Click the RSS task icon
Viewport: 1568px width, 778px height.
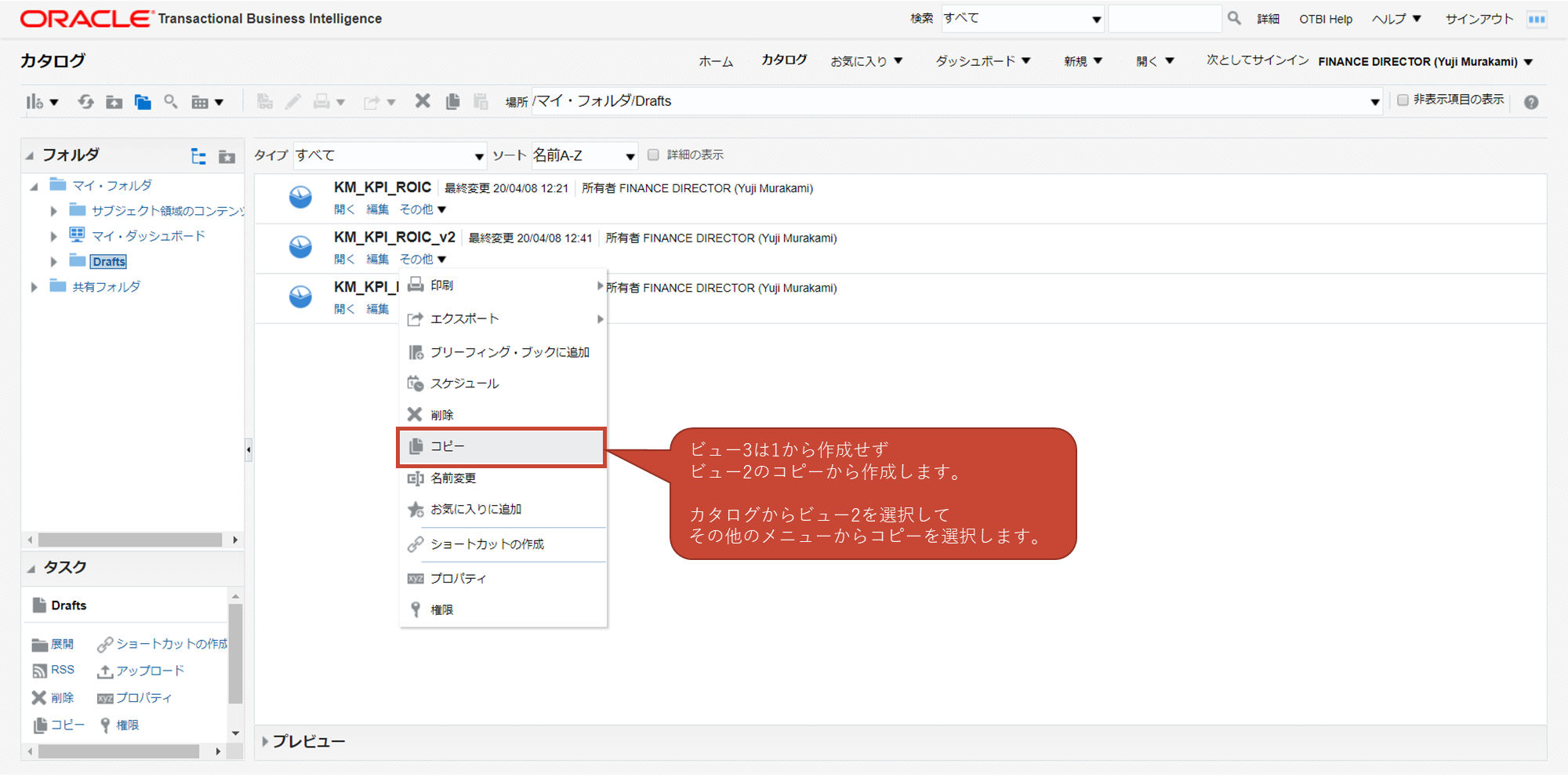[x=40, y=671]
